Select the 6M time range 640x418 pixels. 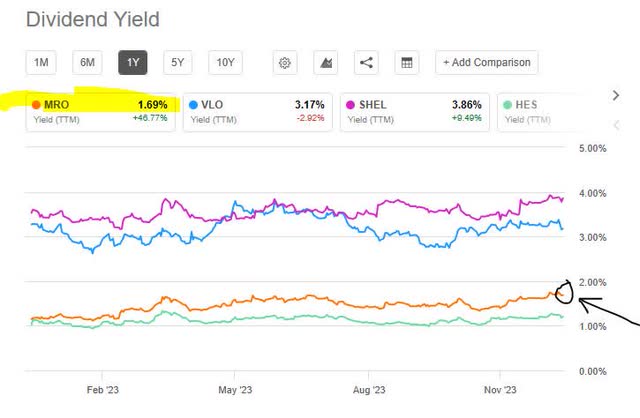[x=87, y=63]
